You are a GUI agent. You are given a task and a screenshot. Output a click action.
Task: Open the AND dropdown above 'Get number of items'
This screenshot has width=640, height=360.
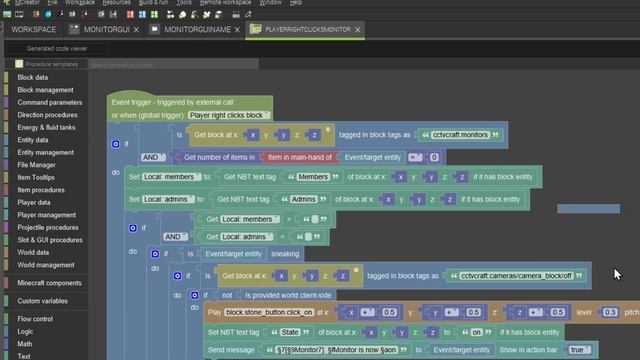[x=153, y=157]
